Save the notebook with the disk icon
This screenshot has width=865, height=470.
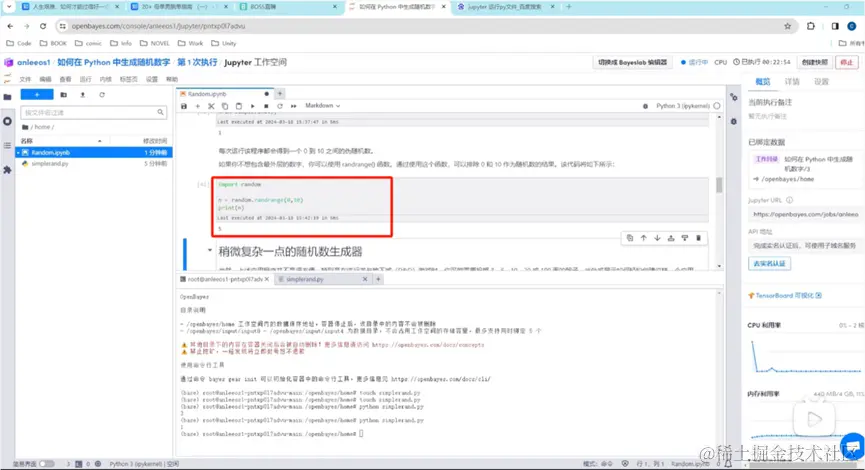click(184, 106)
